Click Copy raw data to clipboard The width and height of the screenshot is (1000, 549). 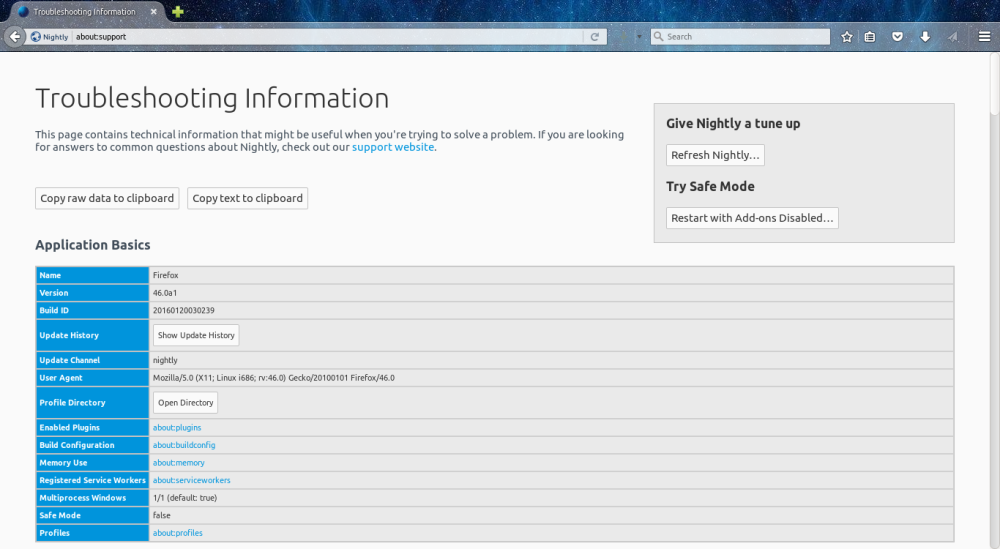coord(107,198)
